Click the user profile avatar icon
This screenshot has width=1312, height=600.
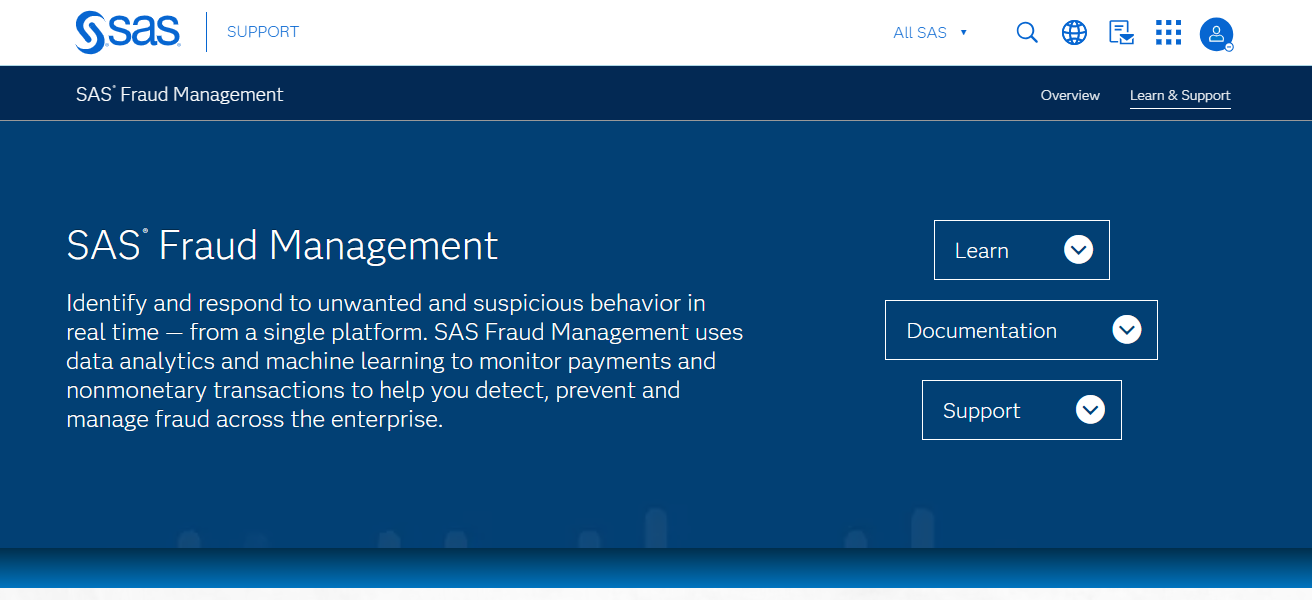click(1216, 34)
